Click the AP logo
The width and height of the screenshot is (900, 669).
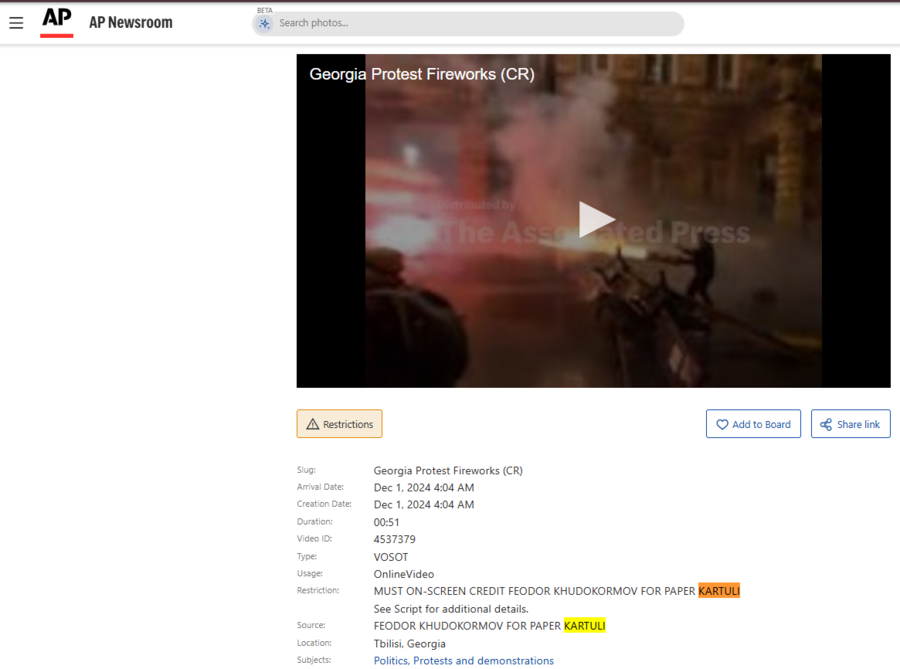tap(56, 22)
